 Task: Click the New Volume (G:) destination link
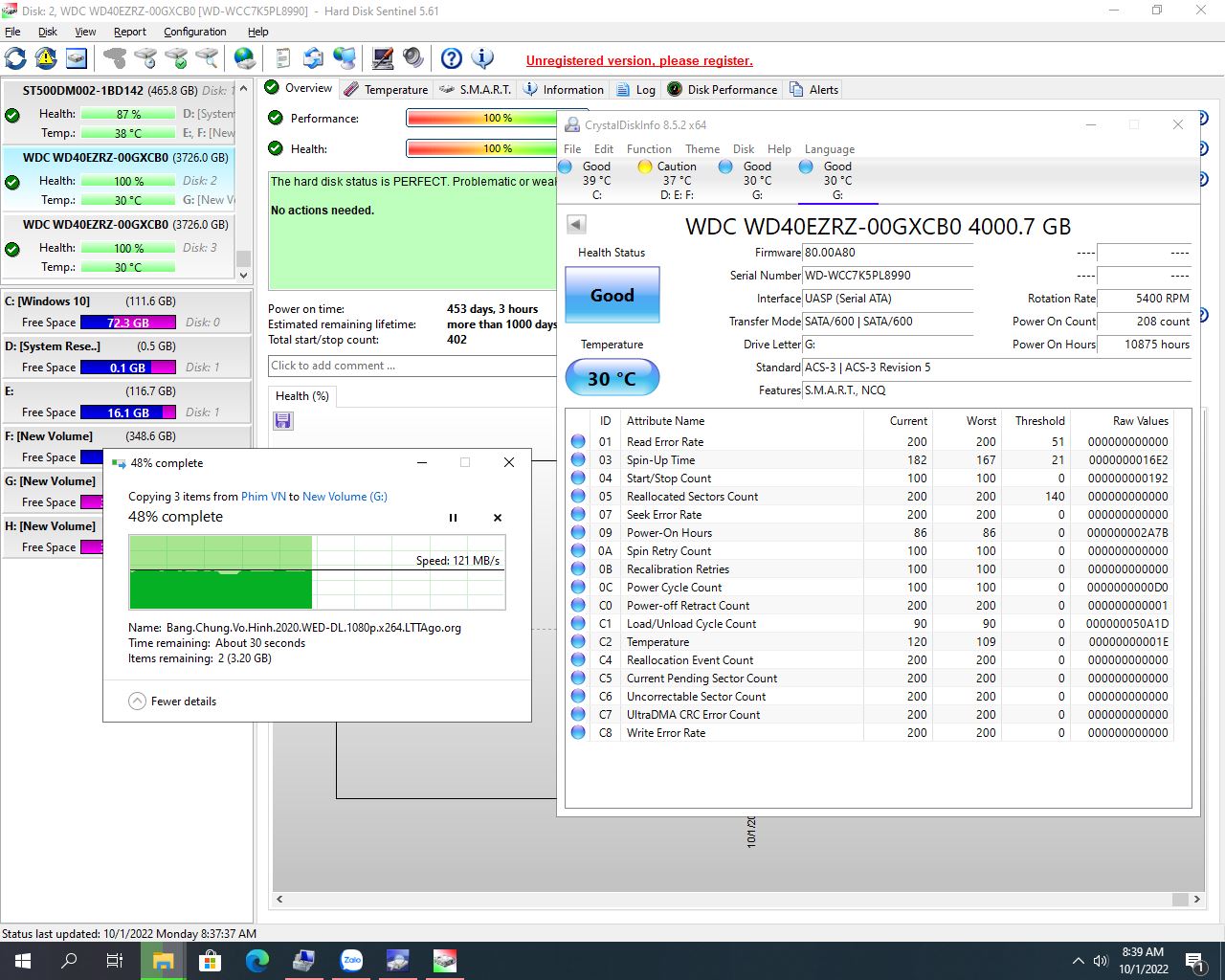tap(345, 497)
